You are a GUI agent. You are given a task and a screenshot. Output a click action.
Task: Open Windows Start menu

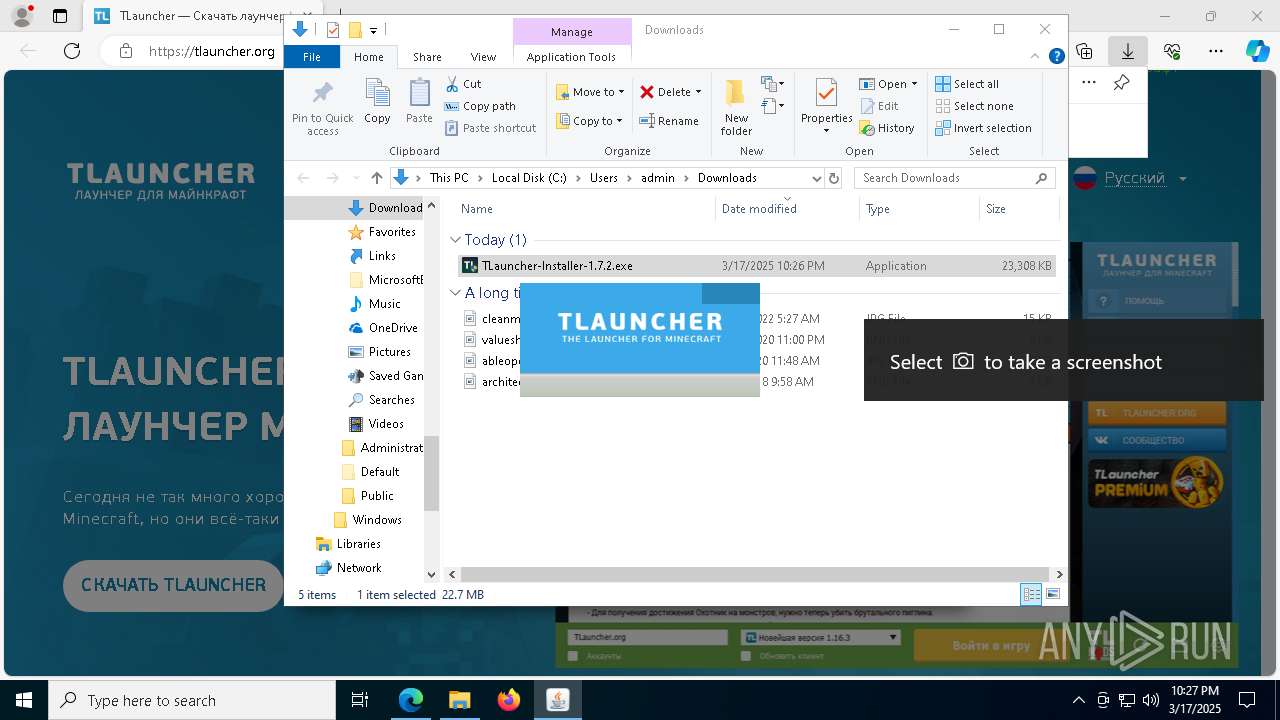click(x=24, y=700)
